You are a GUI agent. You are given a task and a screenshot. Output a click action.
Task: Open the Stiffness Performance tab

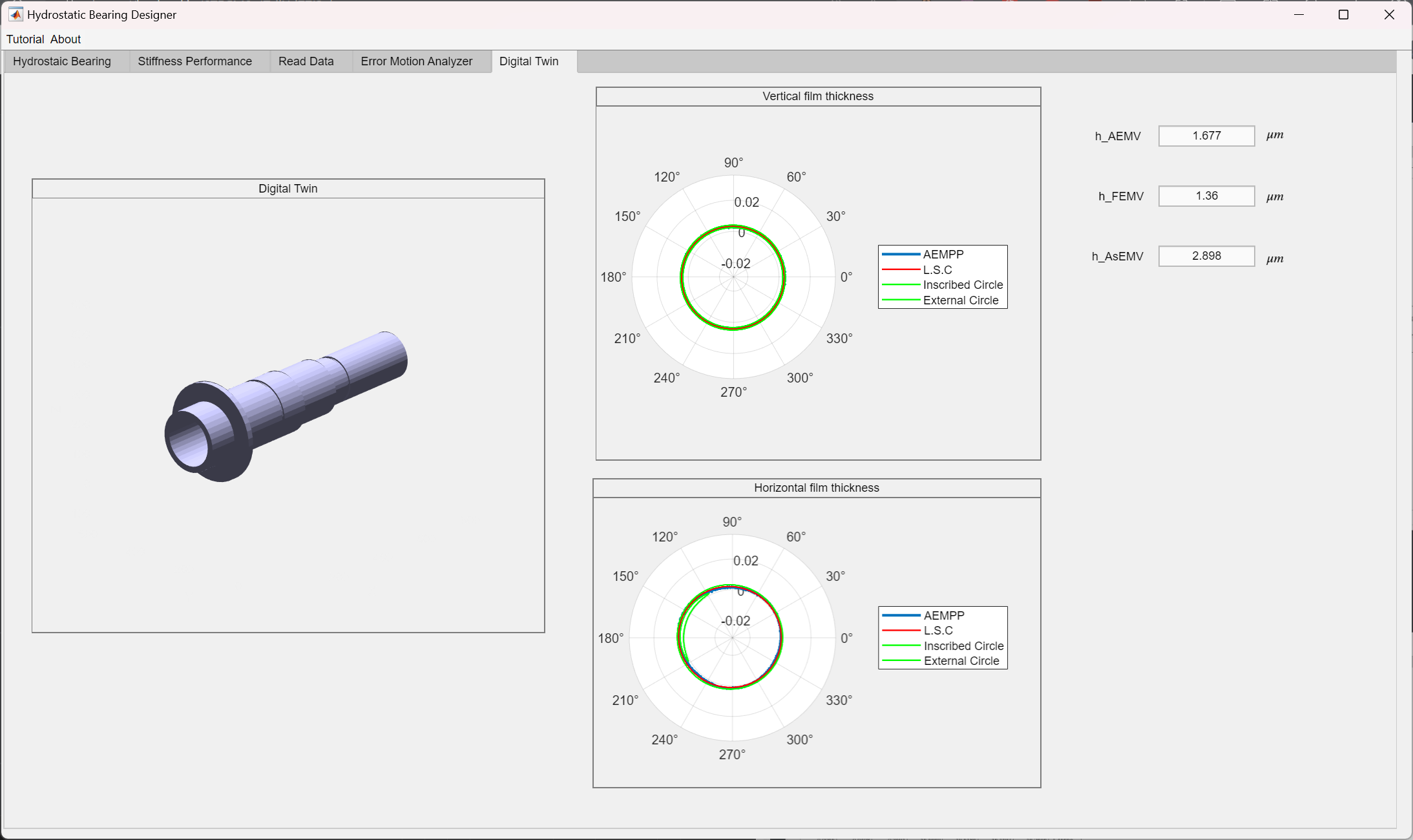[194, 61]
